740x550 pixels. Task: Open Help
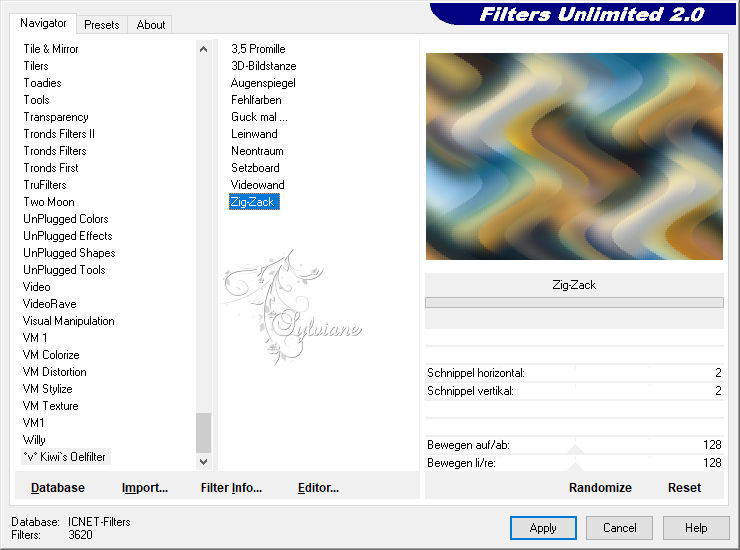coord(696,528)
